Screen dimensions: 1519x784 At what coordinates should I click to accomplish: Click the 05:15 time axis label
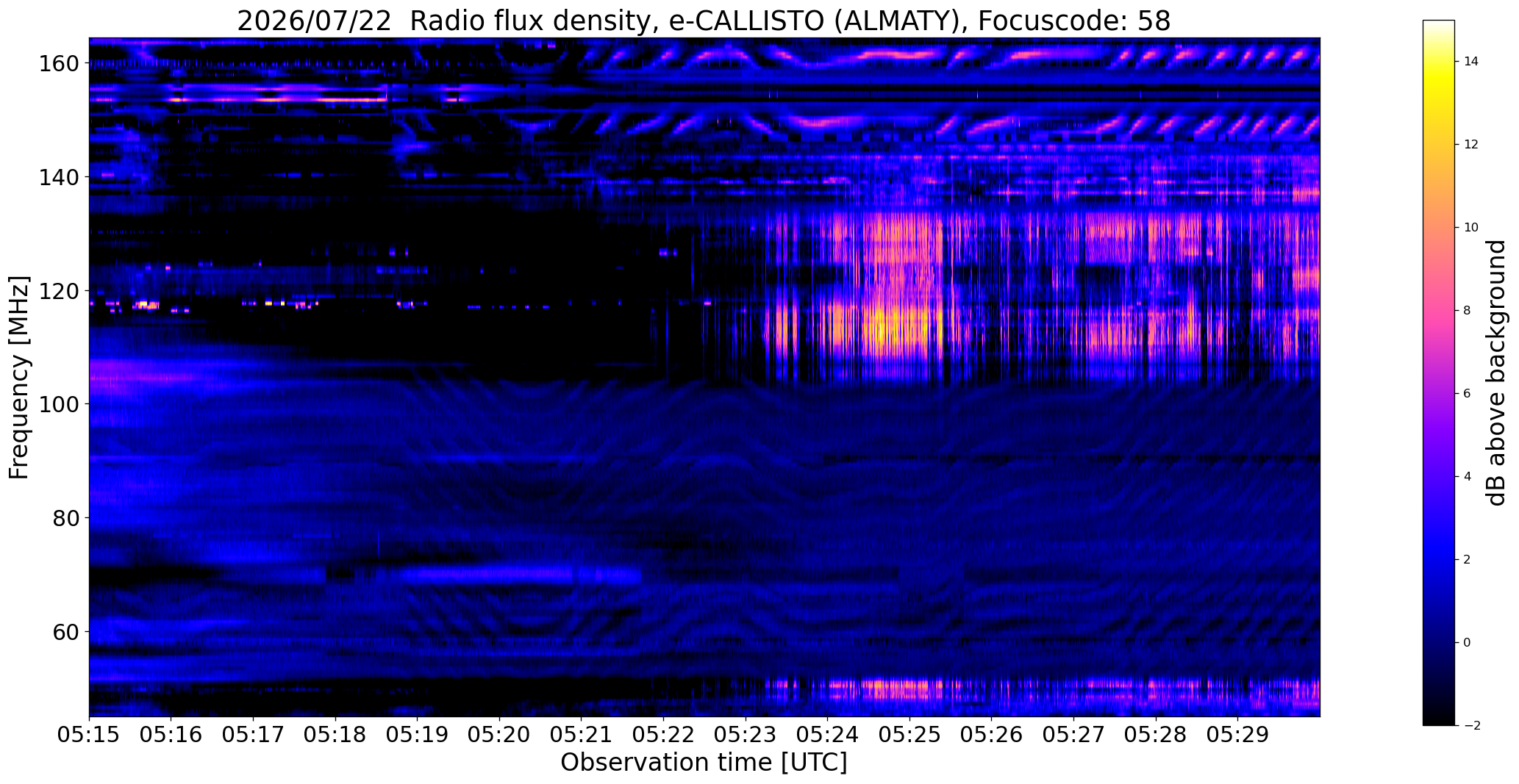click(x=89, y=735)
